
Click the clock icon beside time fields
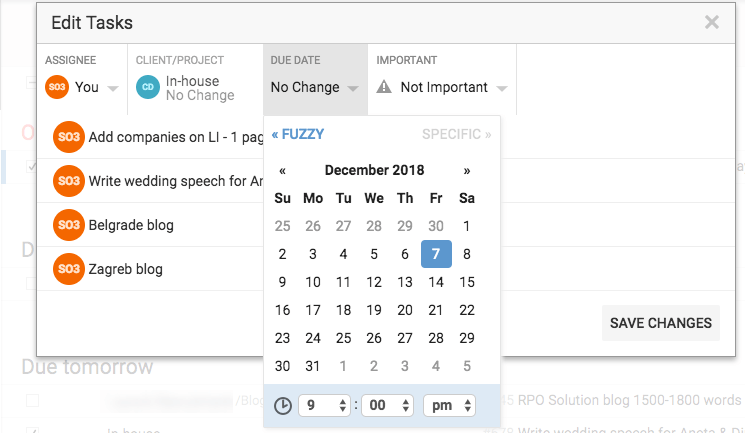(x=283, y=406)
